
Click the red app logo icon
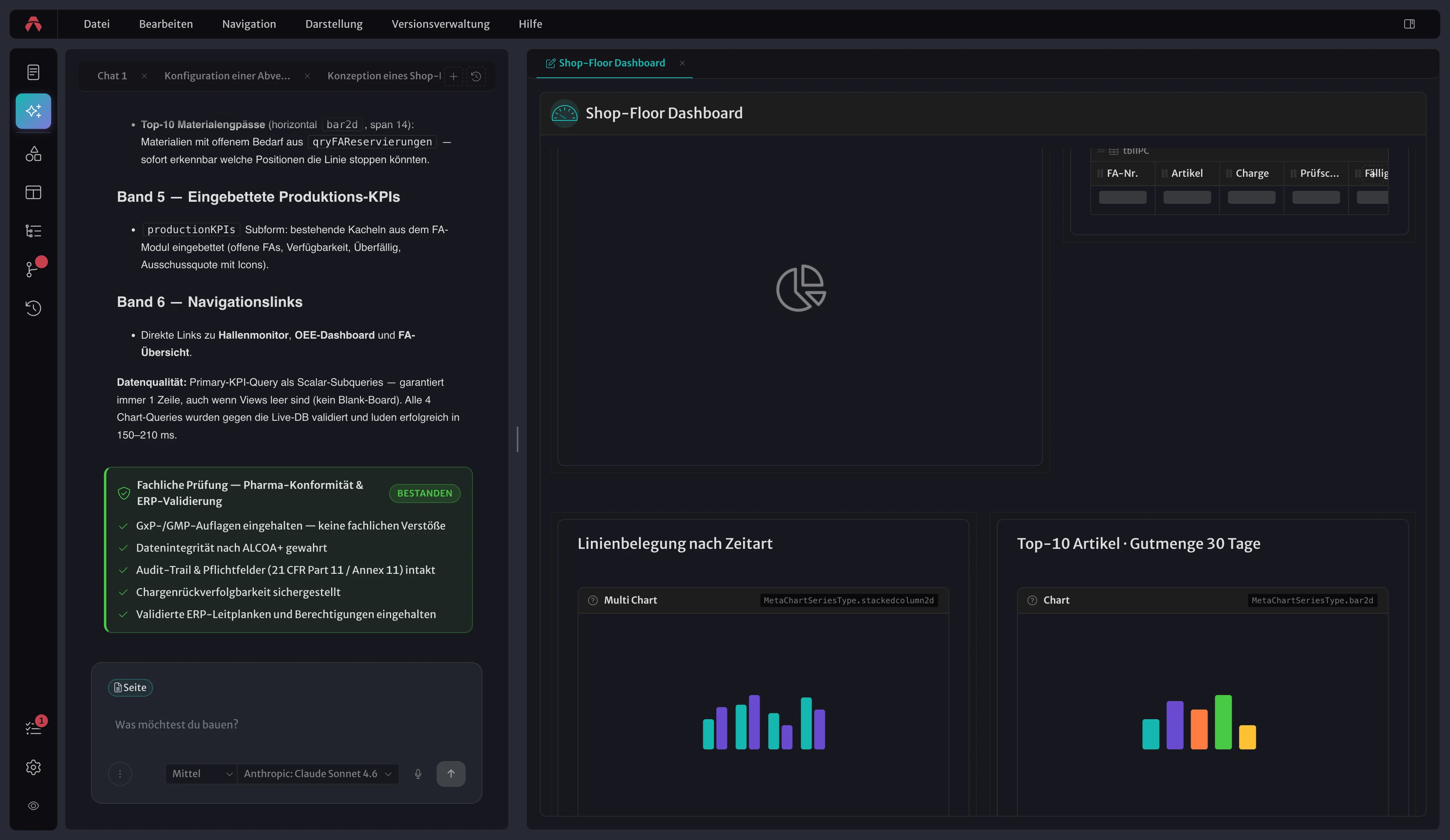[x=33, y=24]
